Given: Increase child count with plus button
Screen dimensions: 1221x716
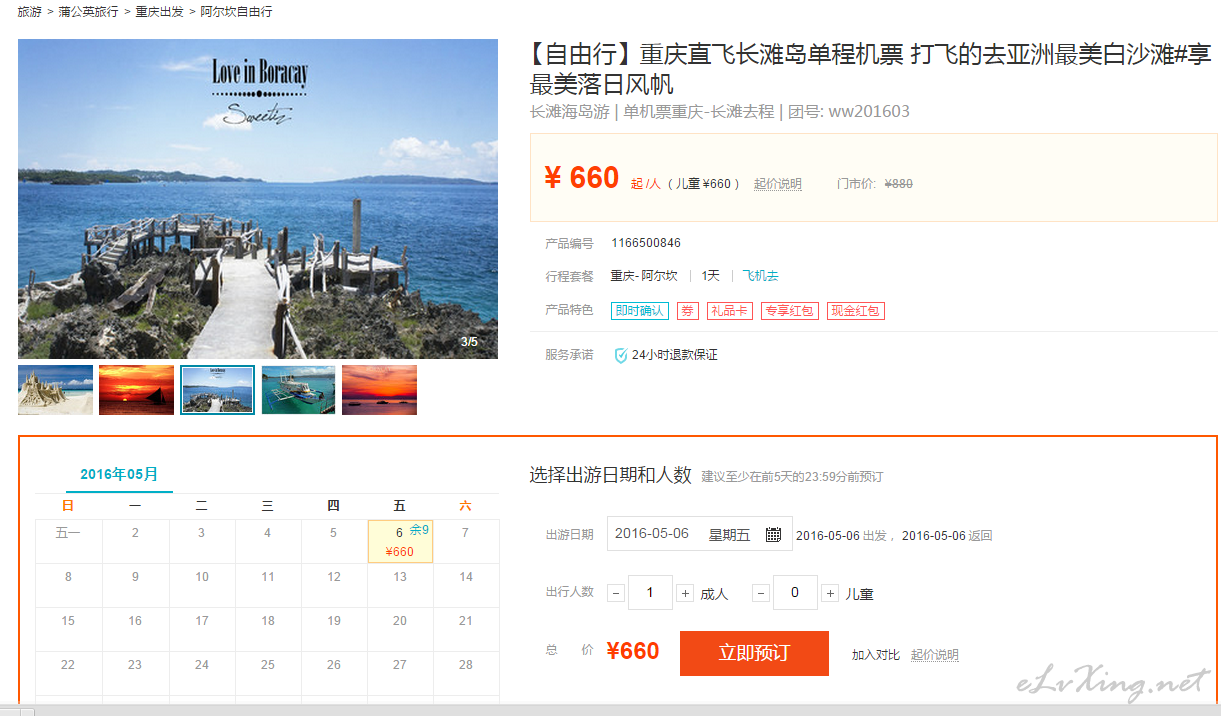Looking at the screenshot, I should tap(830, 593).
